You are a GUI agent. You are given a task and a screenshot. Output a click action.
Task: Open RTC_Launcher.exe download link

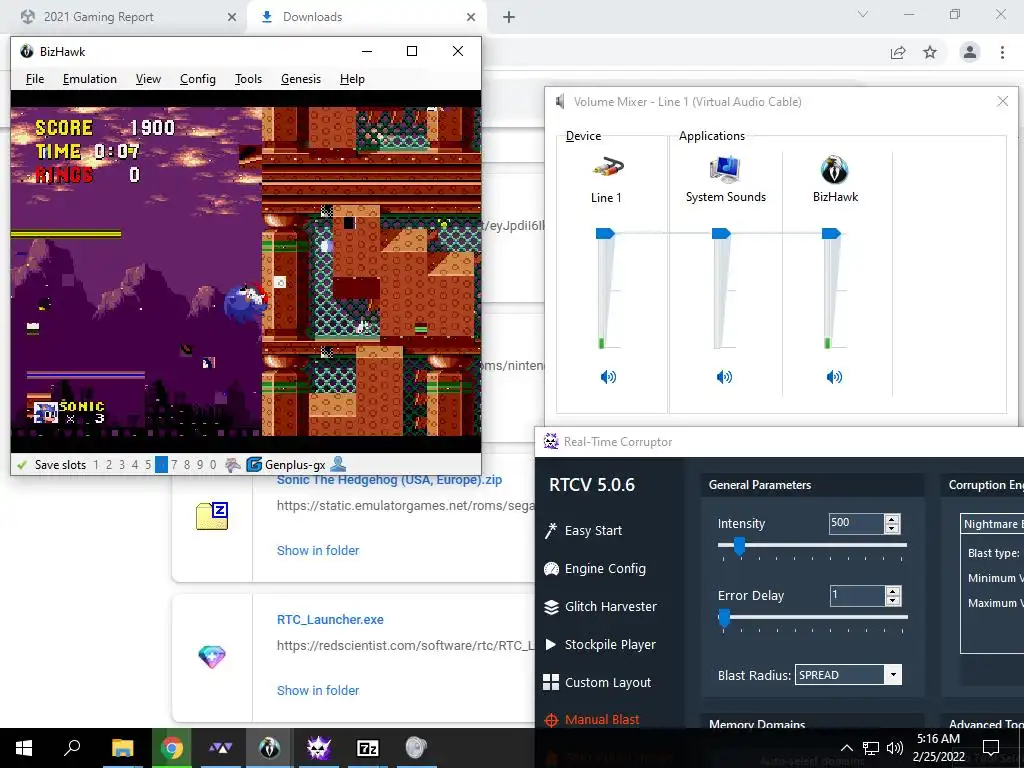coord(330,620)
